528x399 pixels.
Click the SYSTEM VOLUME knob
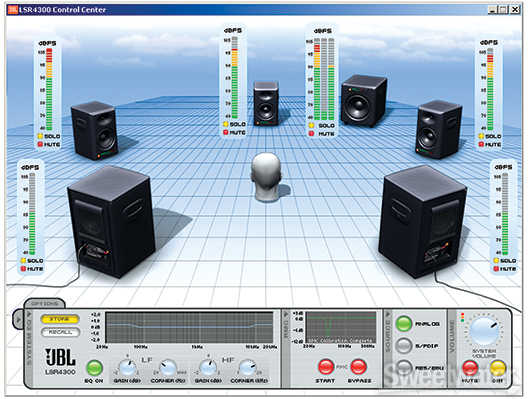[484, 331]
